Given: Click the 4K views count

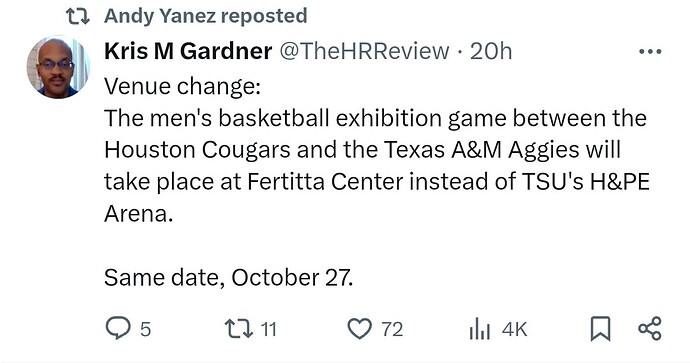Looking at the screenshot, I should pos(514,329).
